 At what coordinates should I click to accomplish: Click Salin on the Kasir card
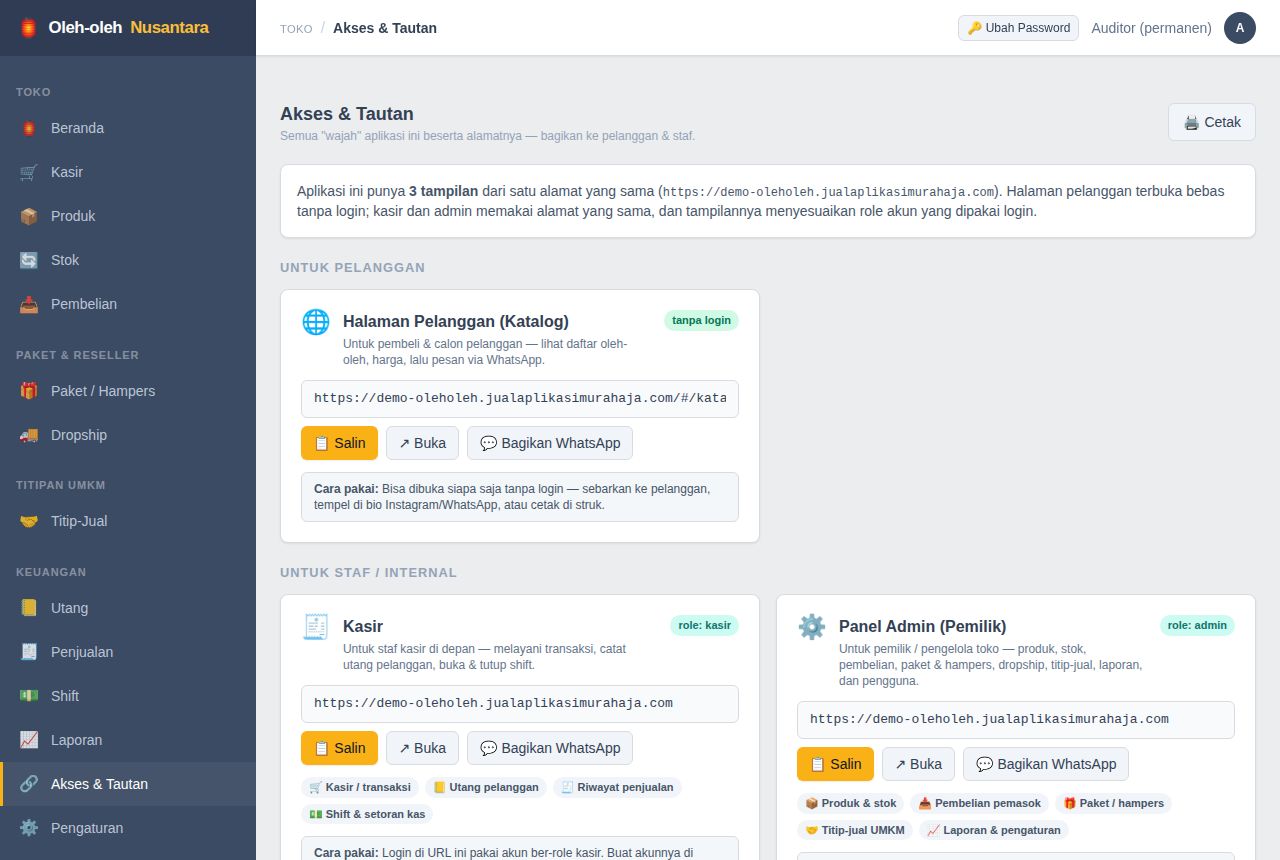[339, 748]
